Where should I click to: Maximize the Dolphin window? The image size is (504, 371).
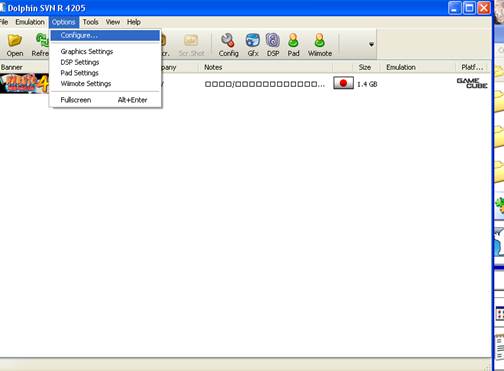[469, 8]
